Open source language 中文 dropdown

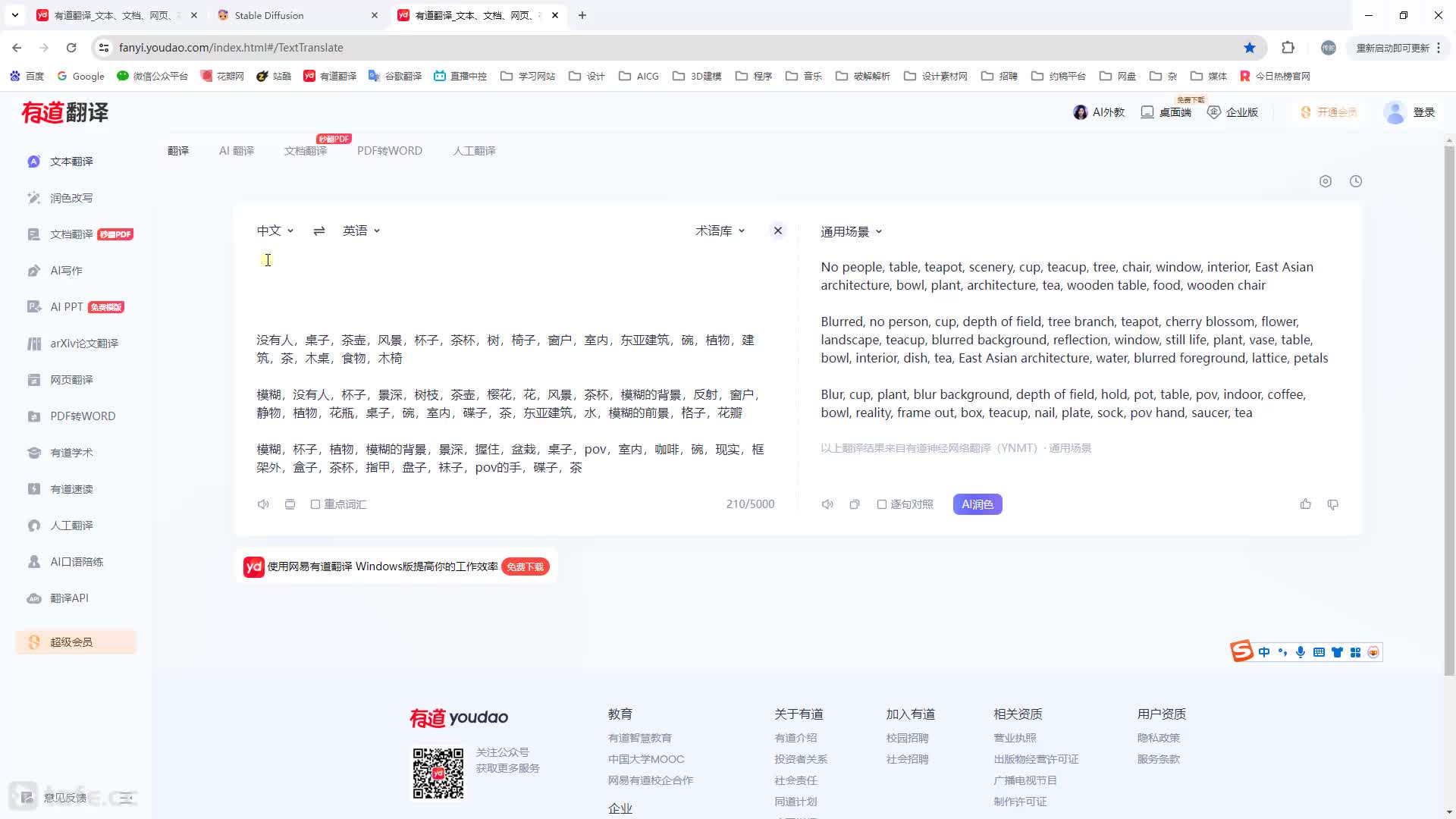[x=275, y=231]
